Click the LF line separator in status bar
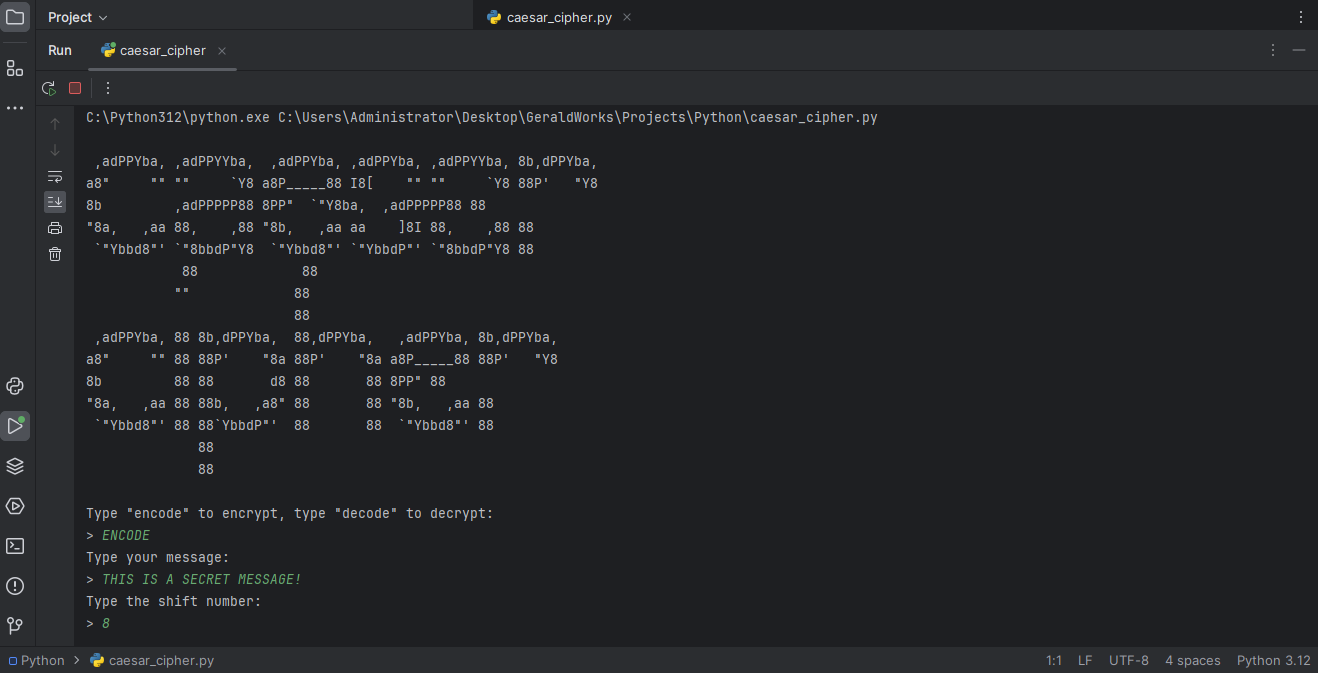Image resolution: width=1318 pixels, height=673 pixels. click(1085, 660)
